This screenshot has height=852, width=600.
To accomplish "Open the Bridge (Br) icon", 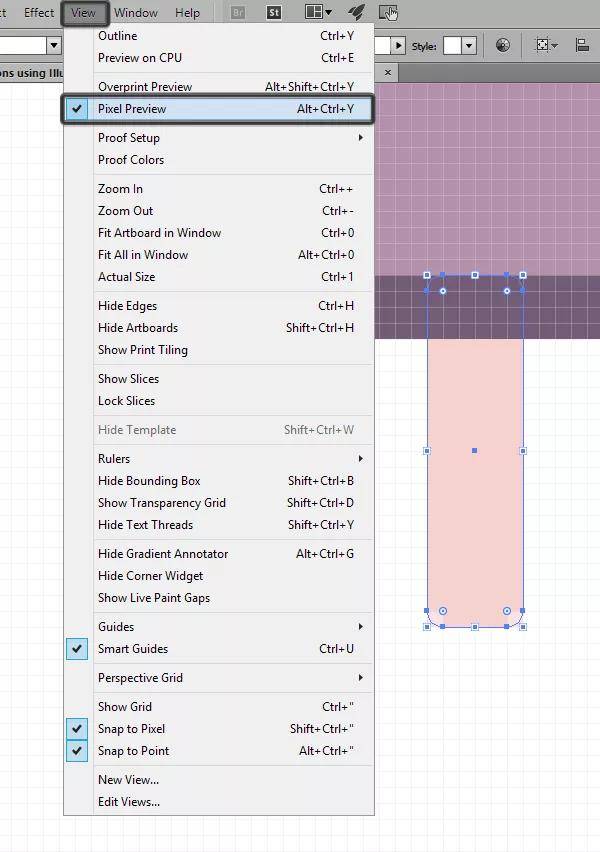I will pyautogui.click(x=238, y=12).
